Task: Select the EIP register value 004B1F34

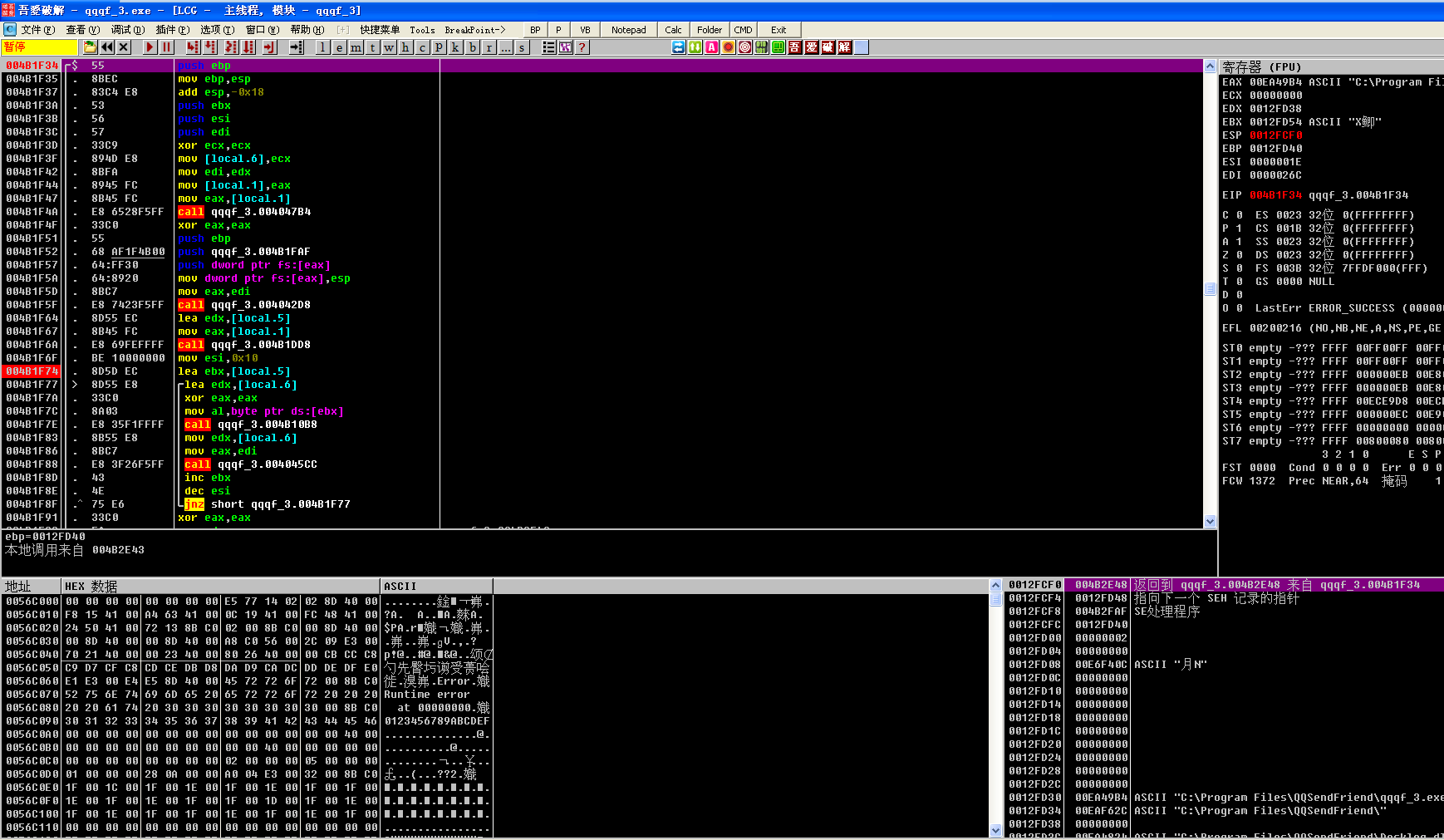Action: 1275,195
